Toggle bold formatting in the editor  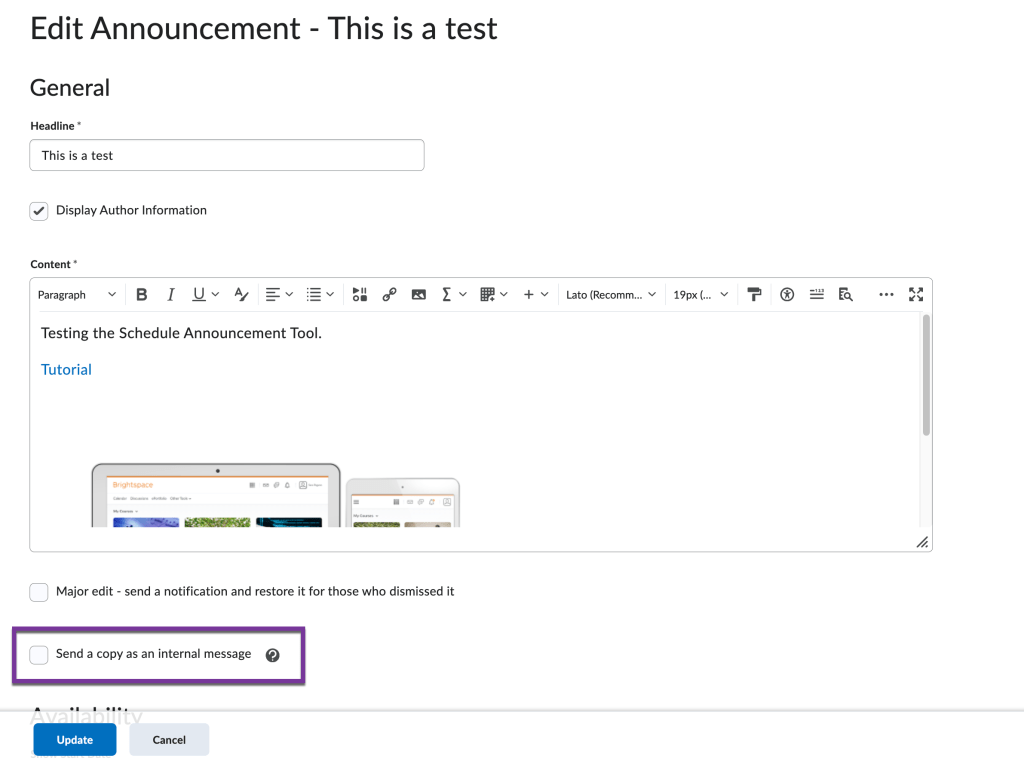[x=142, y=295]
